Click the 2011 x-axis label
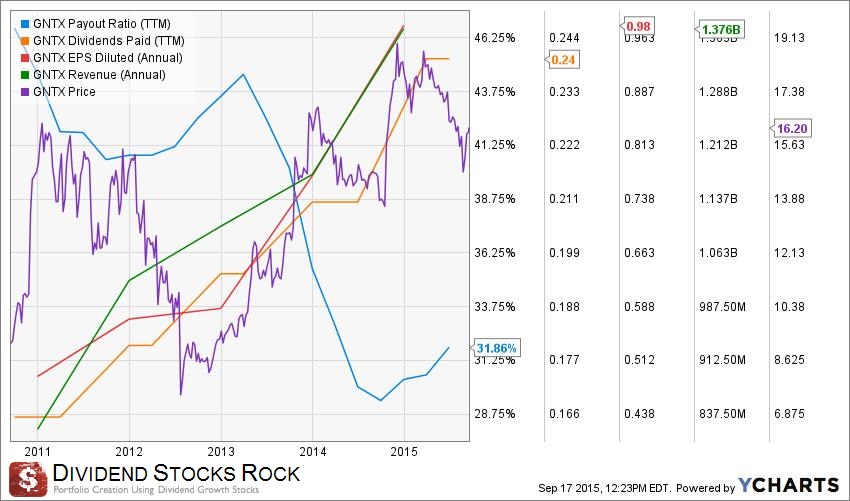The image size is (850, 501). coord(38,452)
